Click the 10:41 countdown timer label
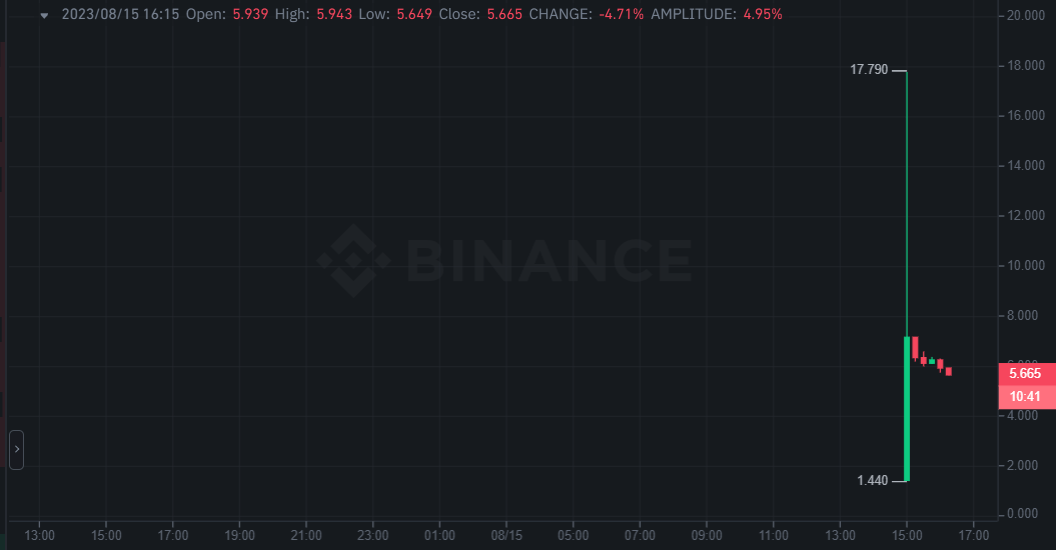This screenshot has width=1056, height=550. tap(1026, 397)
